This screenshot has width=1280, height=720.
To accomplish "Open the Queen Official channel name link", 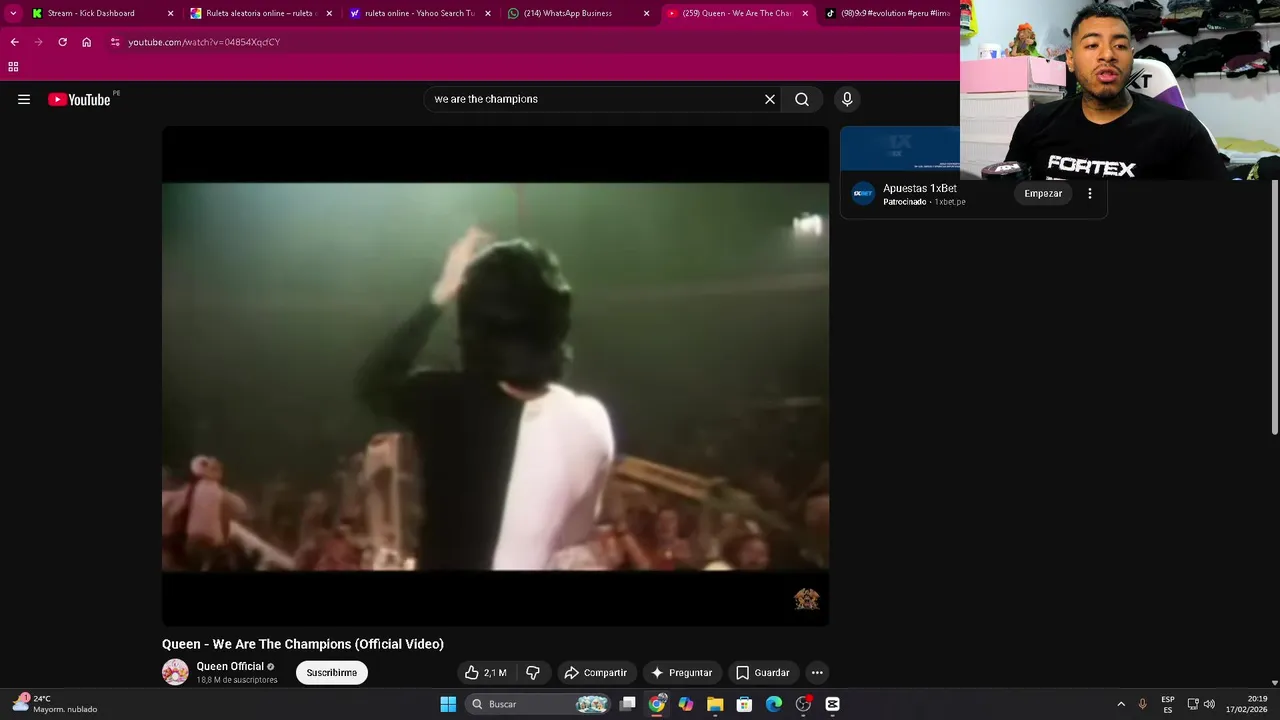I will (x=230, y=666).
